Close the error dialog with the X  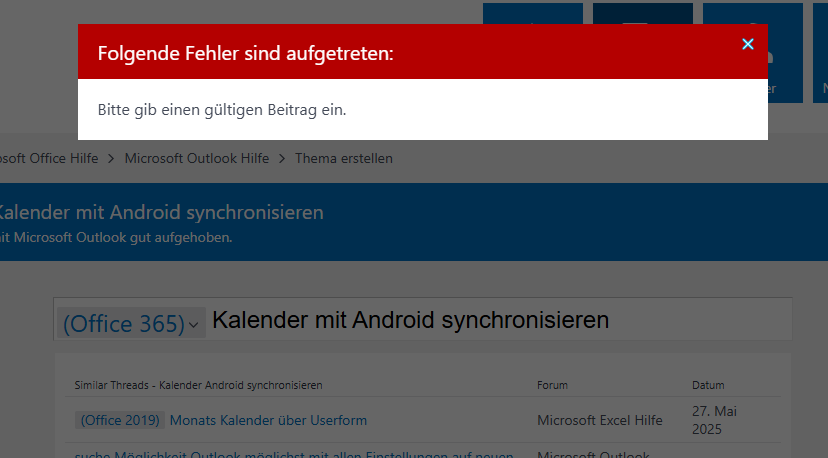[x=748, y=44]
